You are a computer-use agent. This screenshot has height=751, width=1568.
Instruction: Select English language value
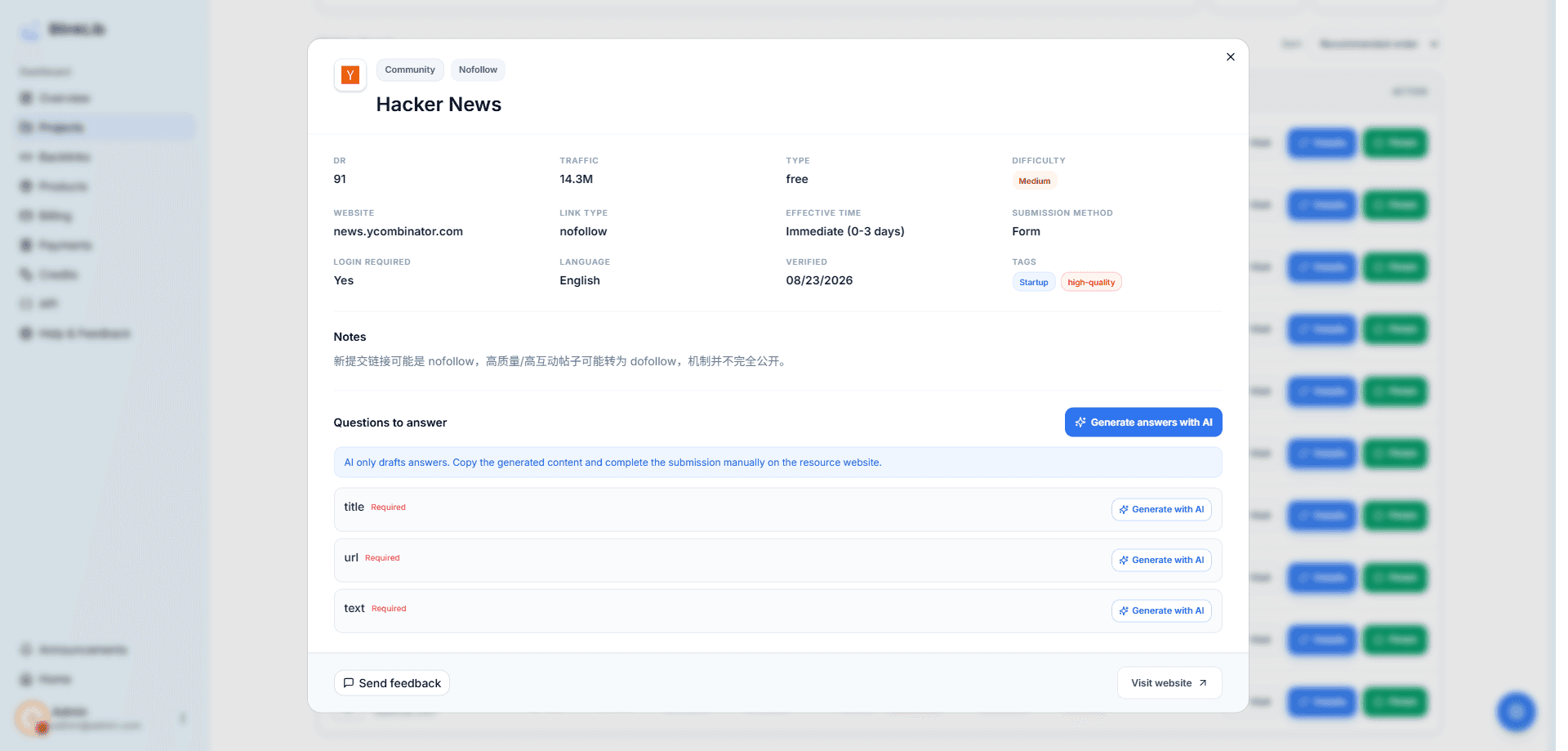(x=580, y=281)
